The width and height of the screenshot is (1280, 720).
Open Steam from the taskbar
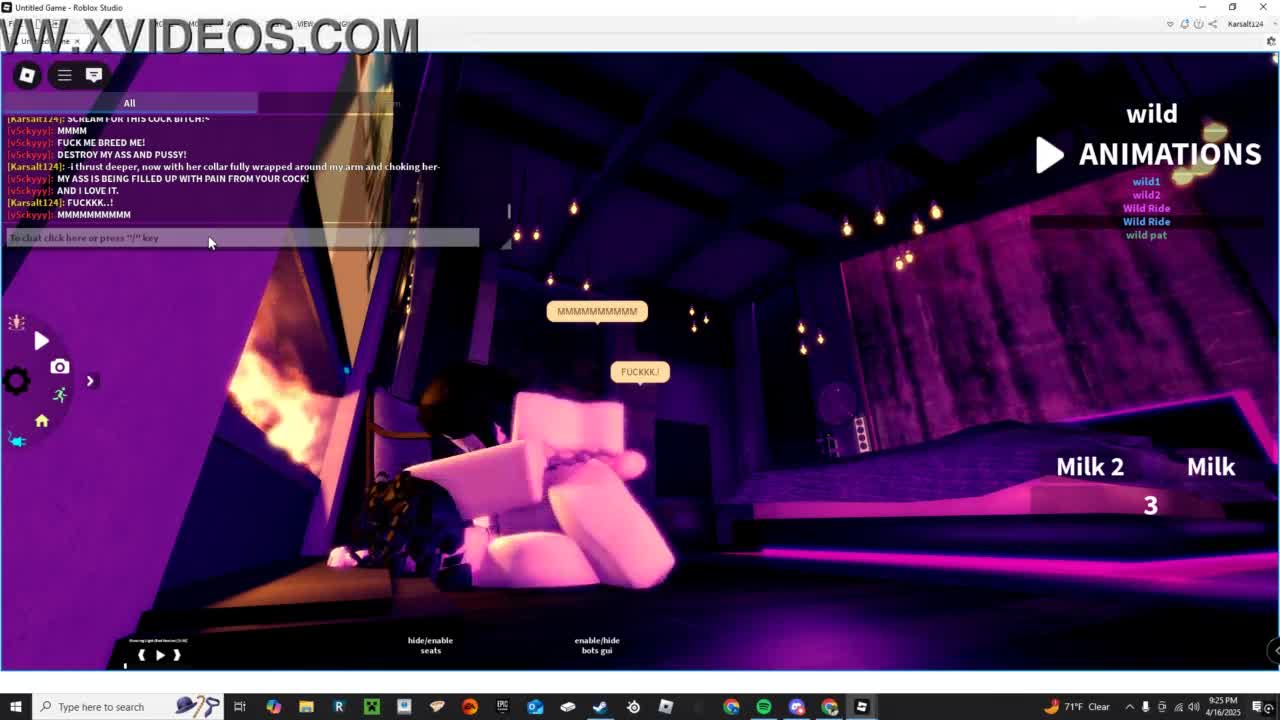click(600, 707)
